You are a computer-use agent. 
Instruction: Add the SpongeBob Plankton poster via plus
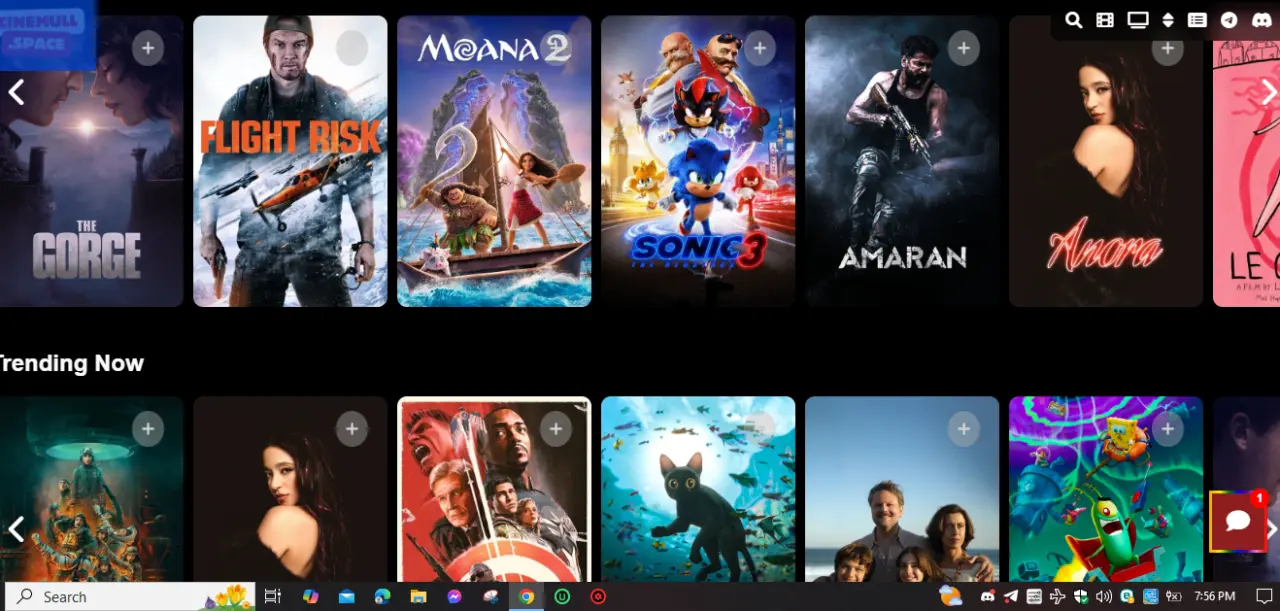(x=1168, y=429)
